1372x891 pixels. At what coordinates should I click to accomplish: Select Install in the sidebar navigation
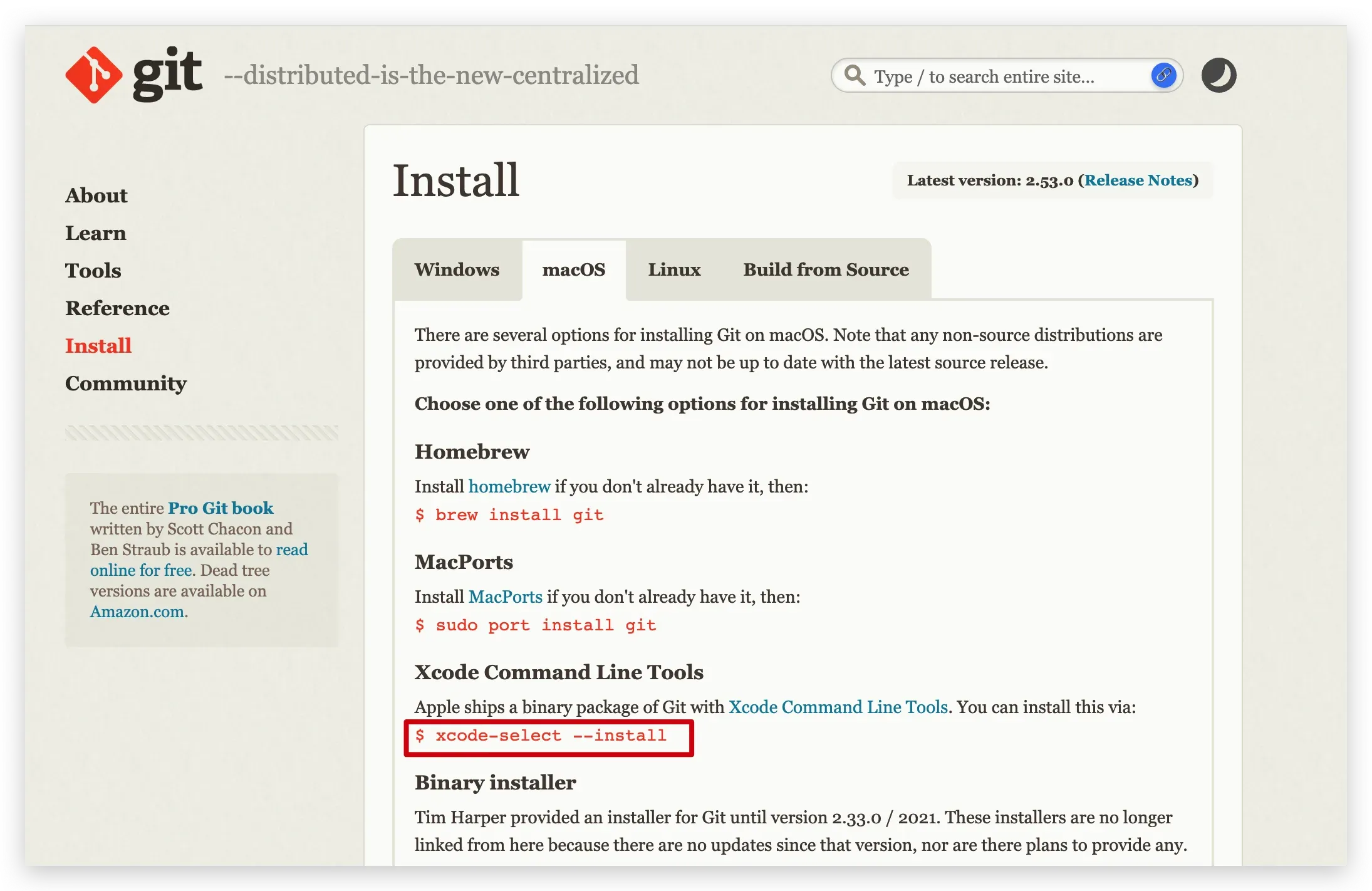[x=98, y=346]
